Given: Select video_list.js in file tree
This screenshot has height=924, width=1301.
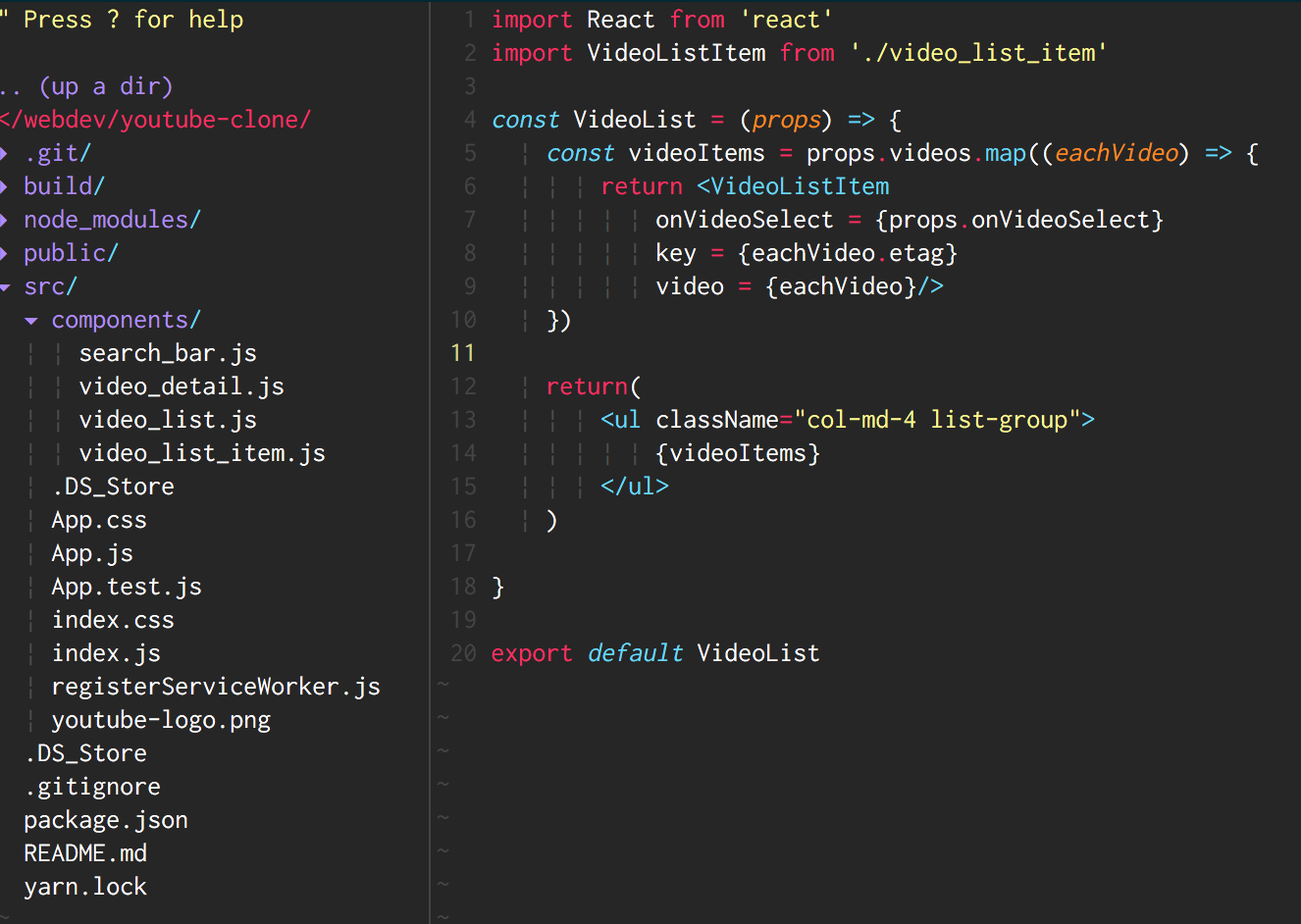Looking at the screenshot, I should coord(167,420).
